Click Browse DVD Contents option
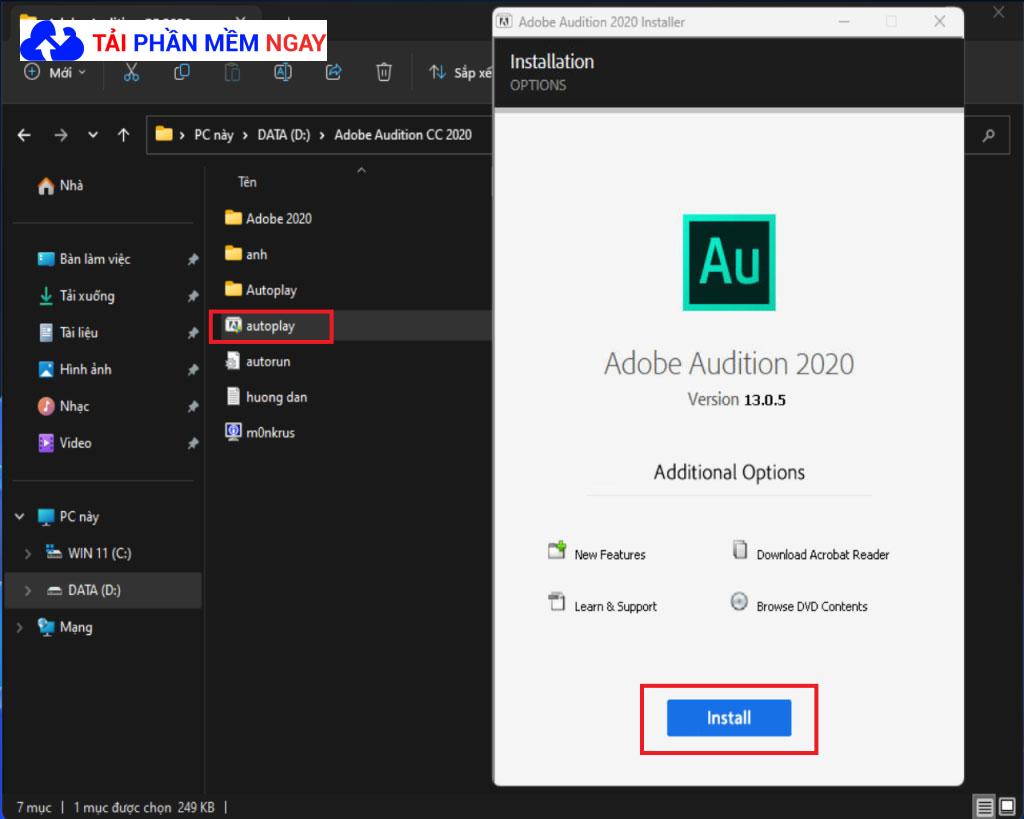1024x819 pixels. pos(812,606)
